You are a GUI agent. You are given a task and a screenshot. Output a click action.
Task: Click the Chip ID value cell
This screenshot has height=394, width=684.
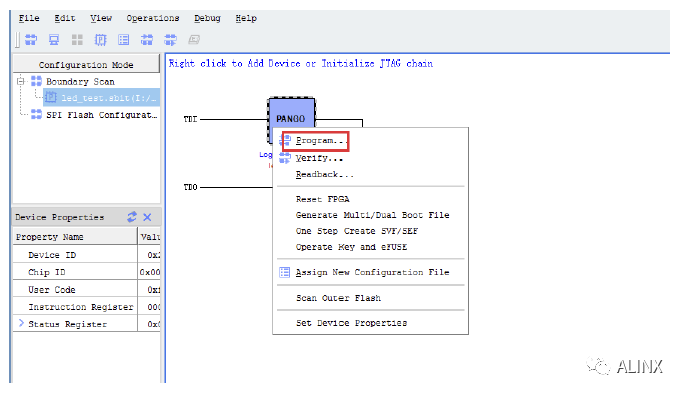click(x=150, y=272)
